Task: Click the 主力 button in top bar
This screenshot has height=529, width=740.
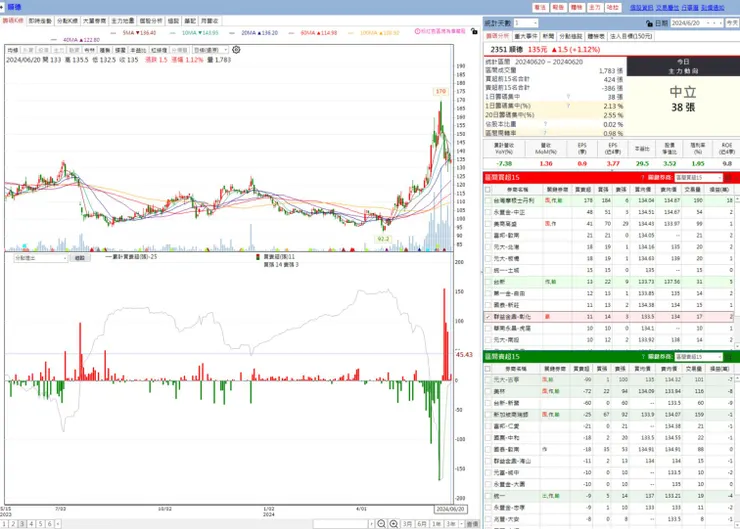Action: click(x=595, y=7)
